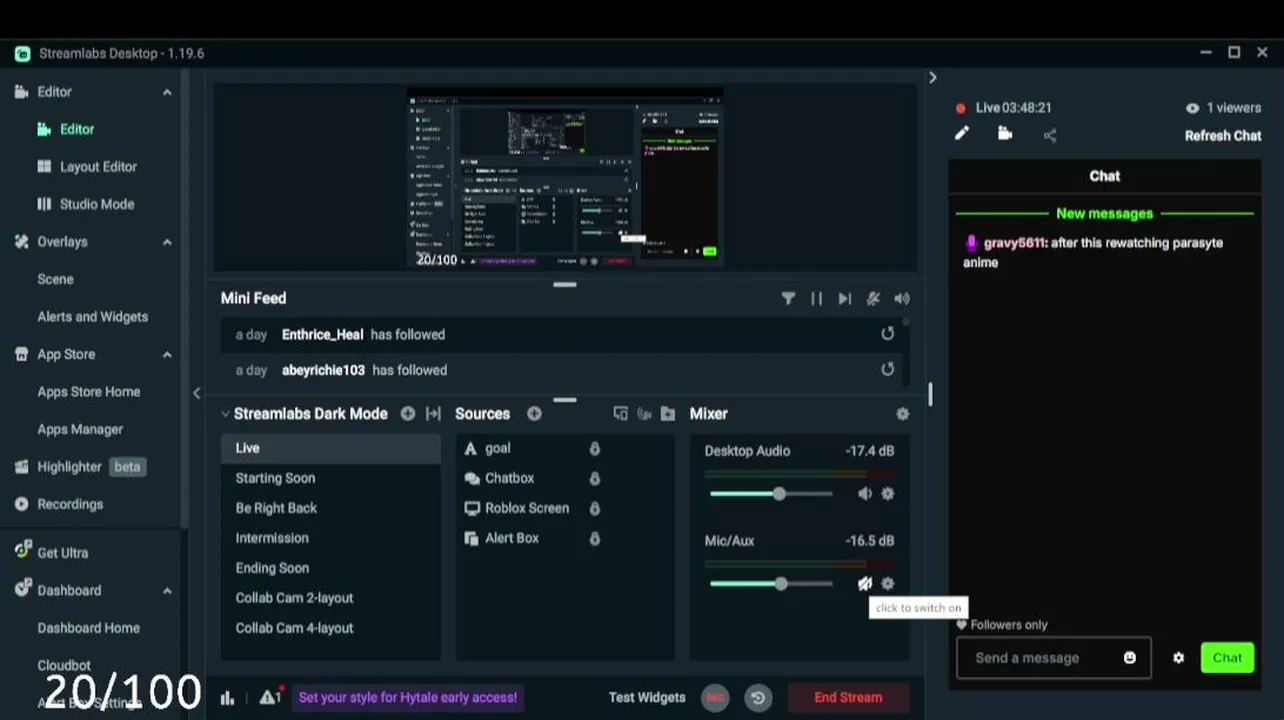Click Test Widgets
This screenshot has width=1284, height=720.
(647, 698)
